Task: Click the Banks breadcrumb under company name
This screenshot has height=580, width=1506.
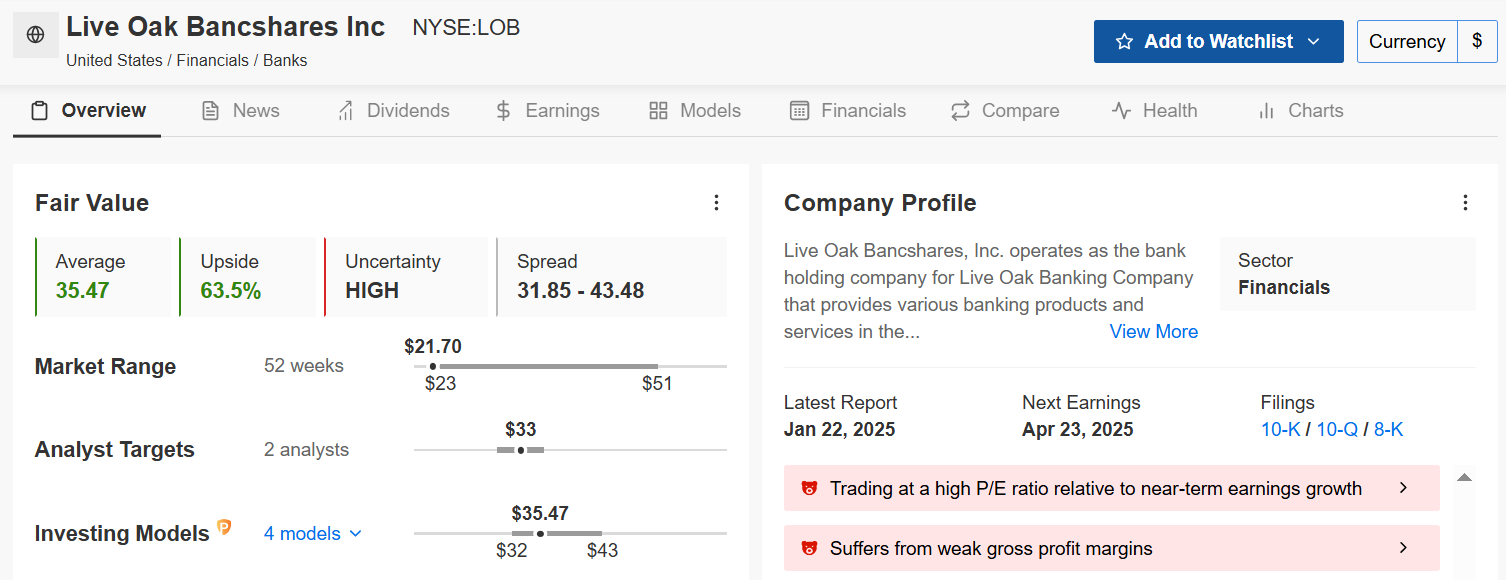Action: [x=285, y=61]
